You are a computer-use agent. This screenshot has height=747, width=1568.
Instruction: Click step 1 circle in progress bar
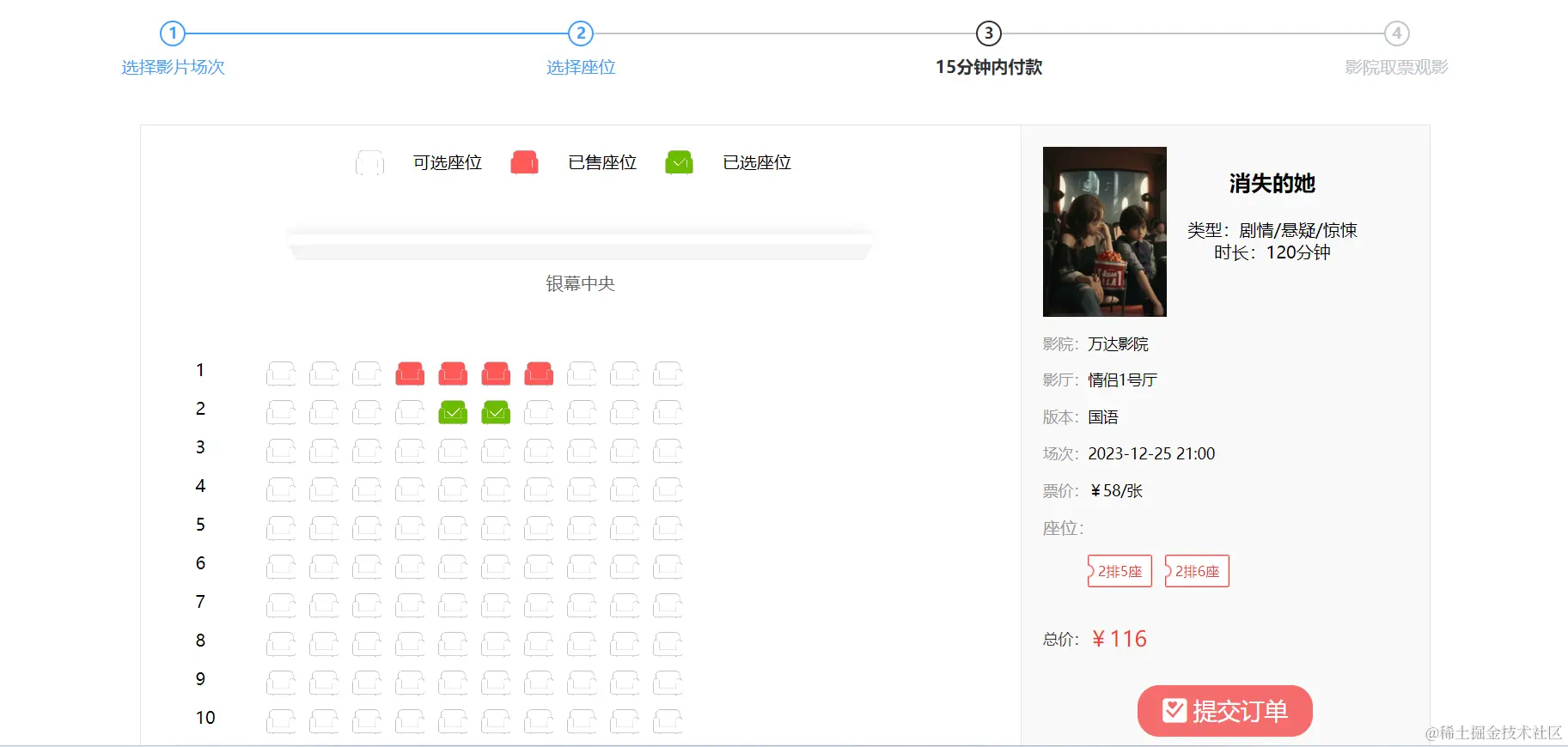173,33
